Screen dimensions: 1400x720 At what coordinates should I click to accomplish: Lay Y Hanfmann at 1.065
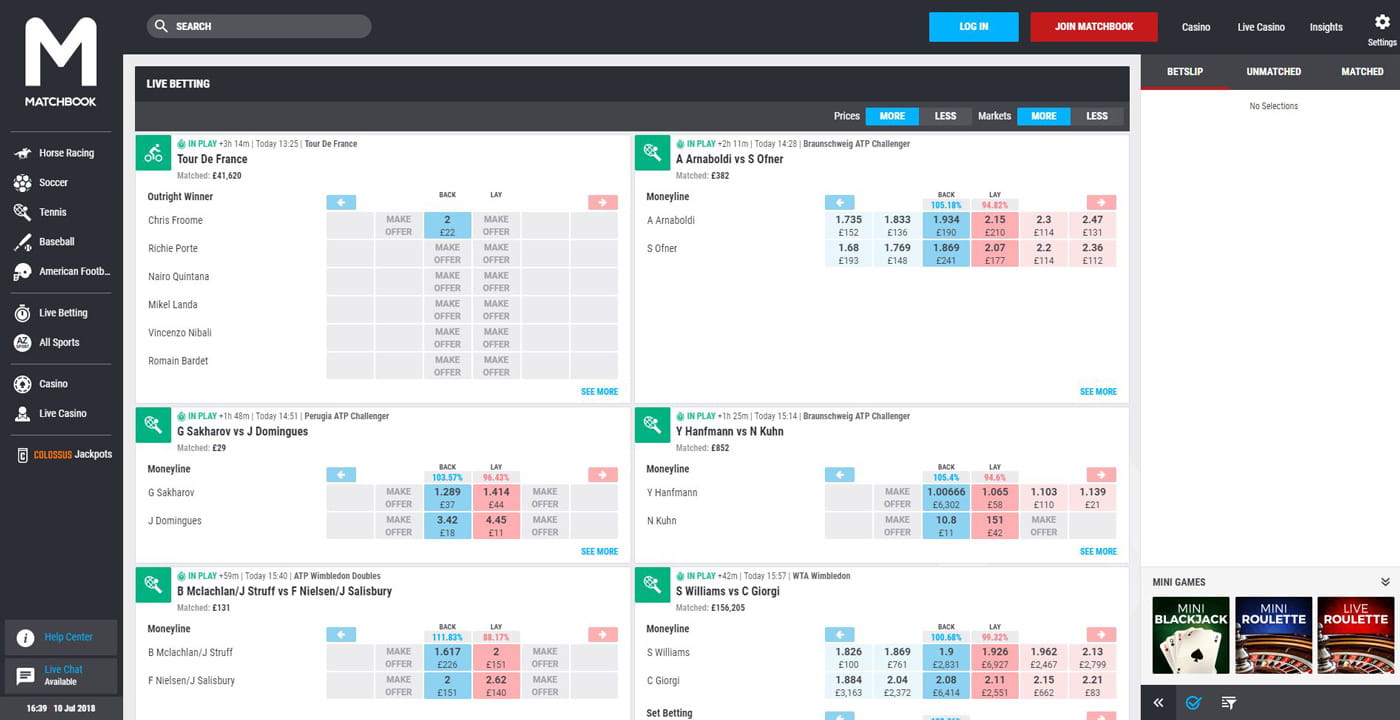click(995, 497)
